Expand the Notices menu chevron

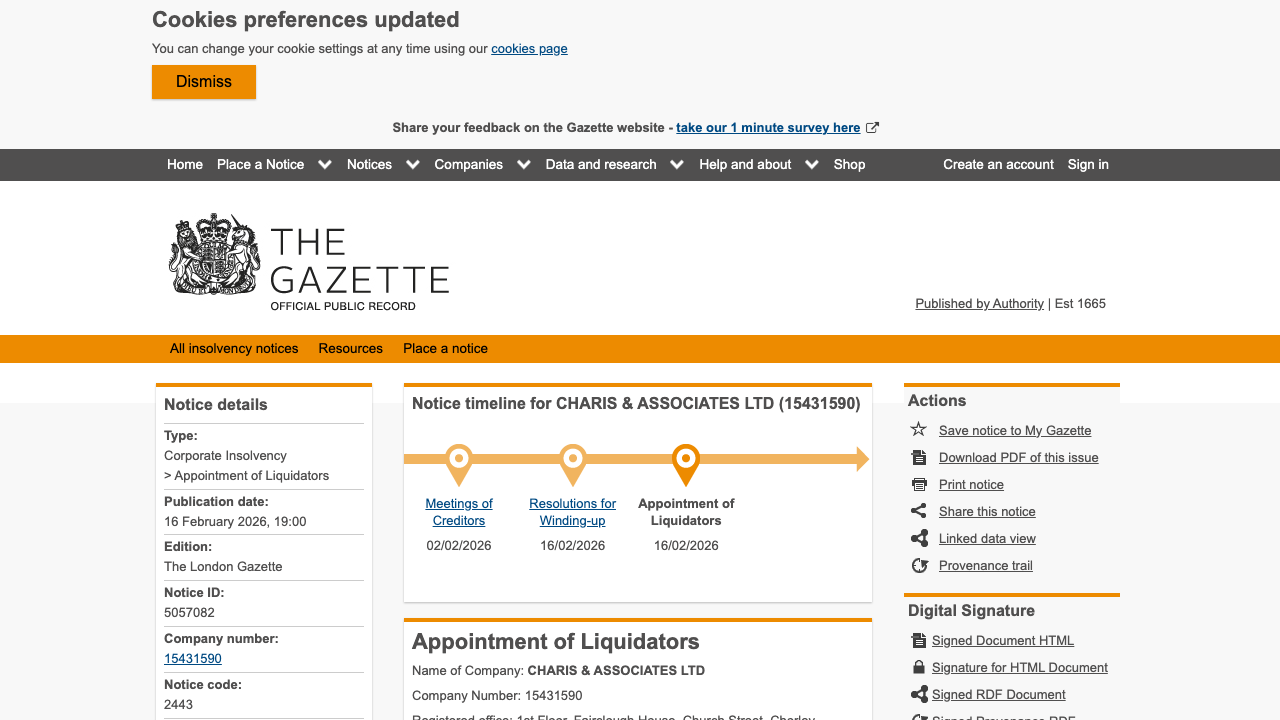pos(413,165)
